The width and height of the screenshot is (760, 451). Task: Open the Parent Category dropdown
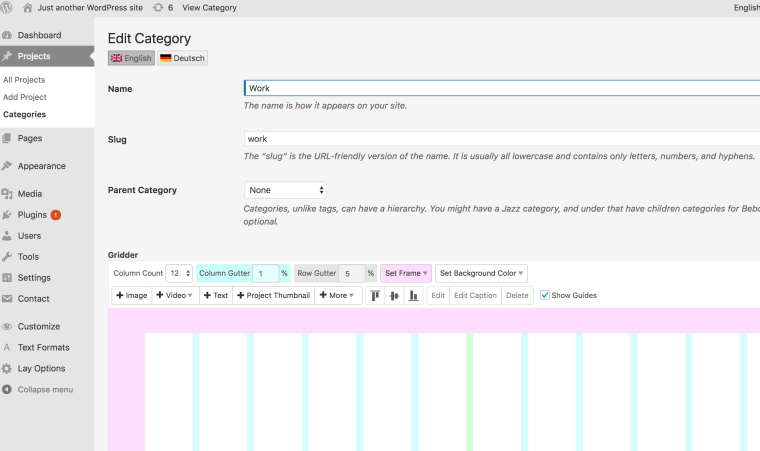[285, 190]
